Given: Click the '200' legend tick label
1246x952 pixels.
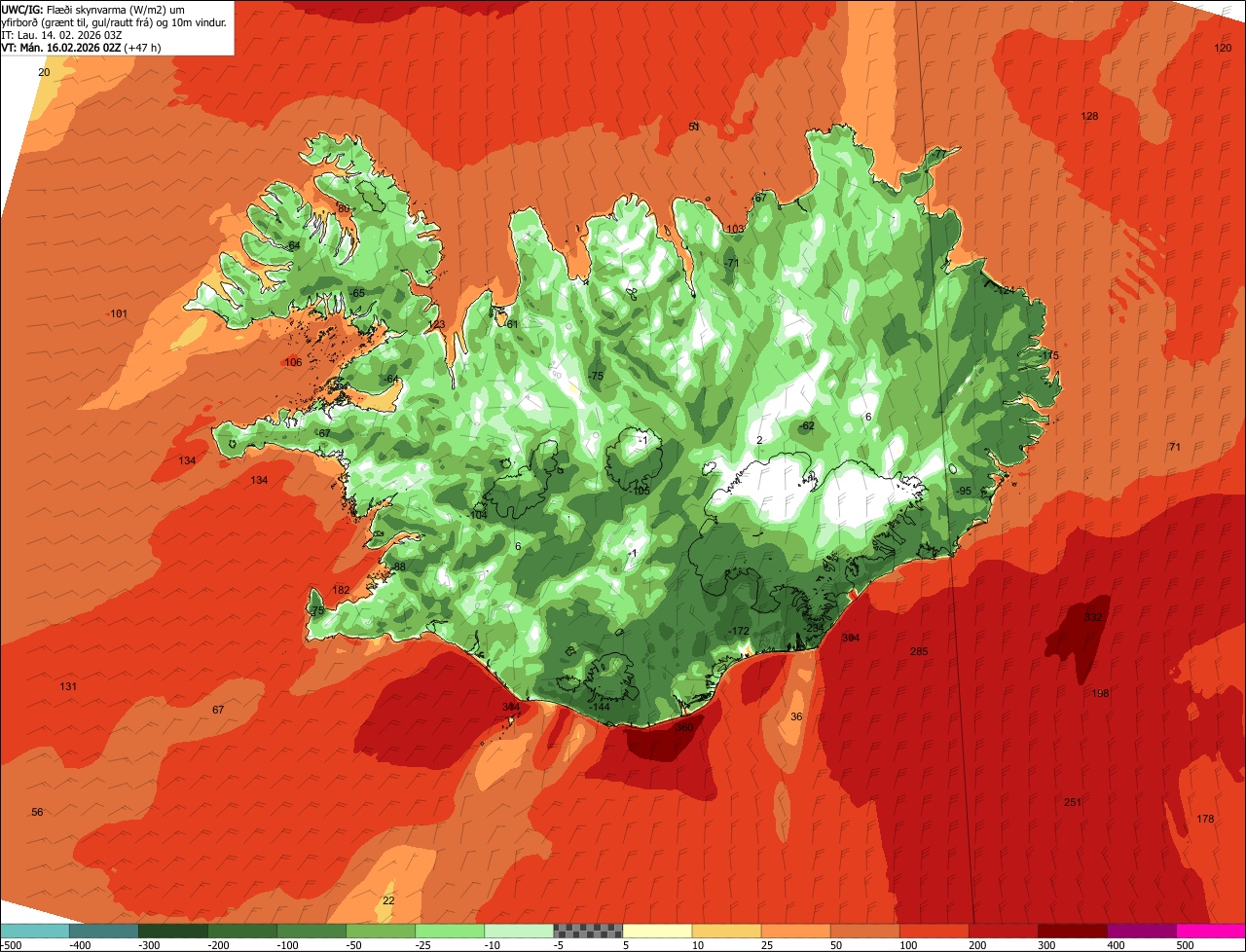Looking at the screenshot, I should [978, 944].
